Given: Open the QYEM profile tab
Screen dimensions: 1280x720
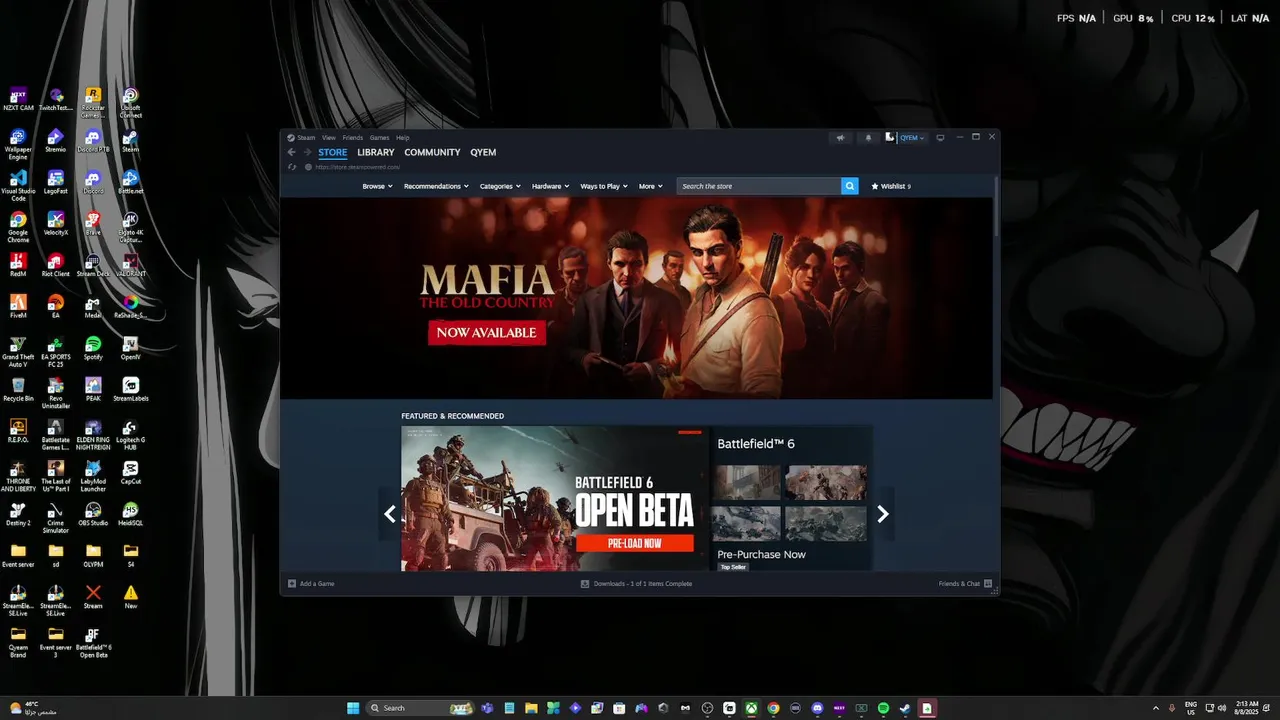Looking at the screenshot, I should (x=483, y=152).
